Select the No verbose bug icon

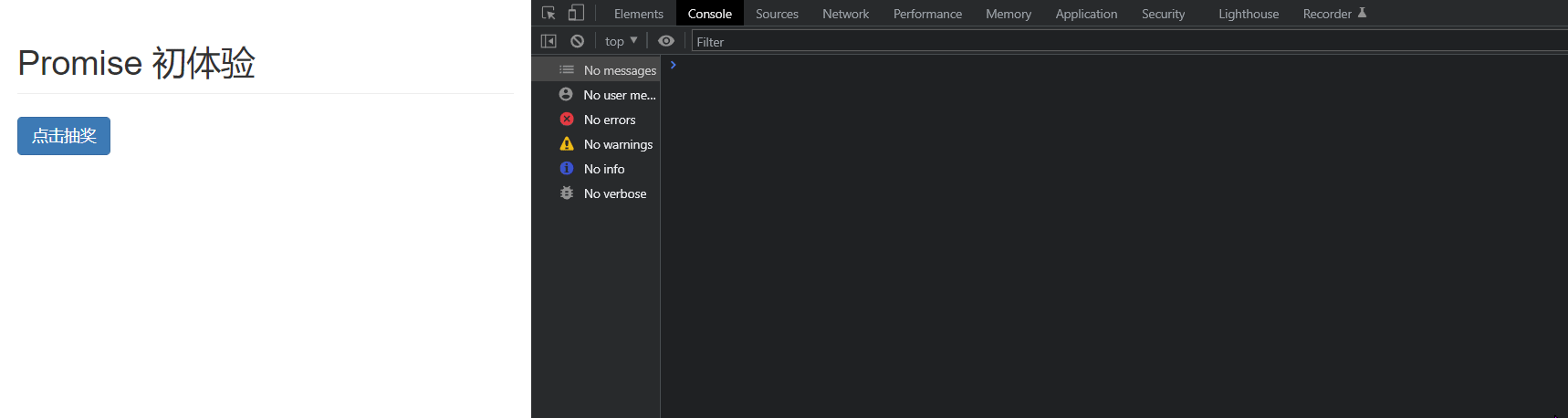pos(567,193)
